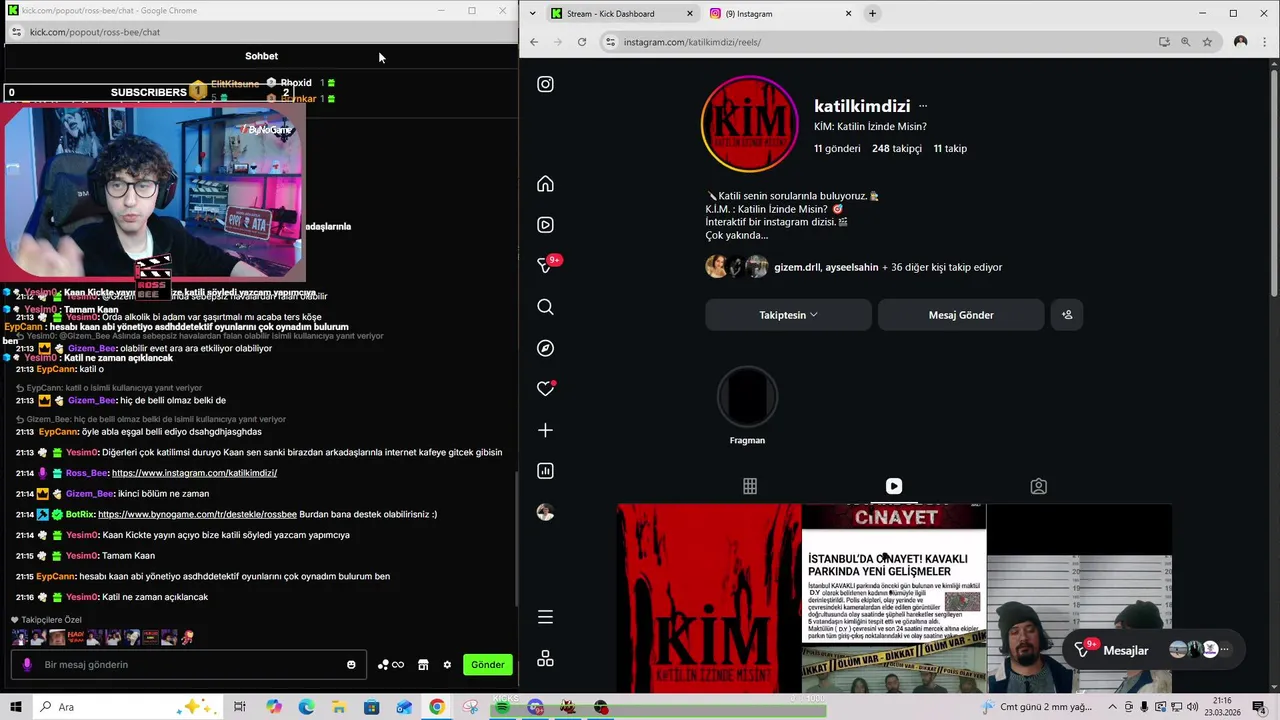This screenshot has width=1280, height=720.
Task: Expand the floating Mesajlar messages panel
Action: (1153, 650)
